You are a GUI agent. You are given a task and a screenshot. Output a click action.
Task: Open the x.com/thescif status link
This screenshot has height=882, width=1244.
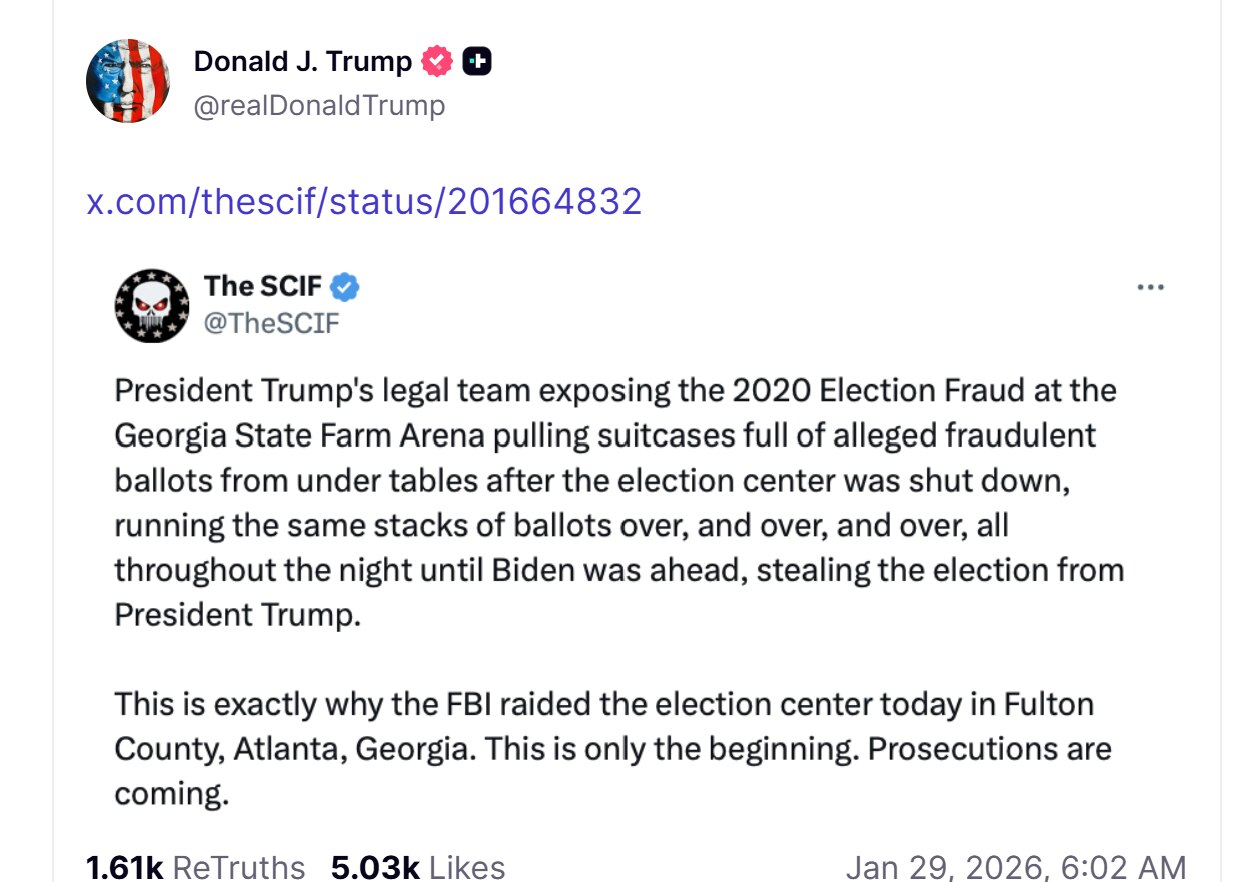[364, 202]
